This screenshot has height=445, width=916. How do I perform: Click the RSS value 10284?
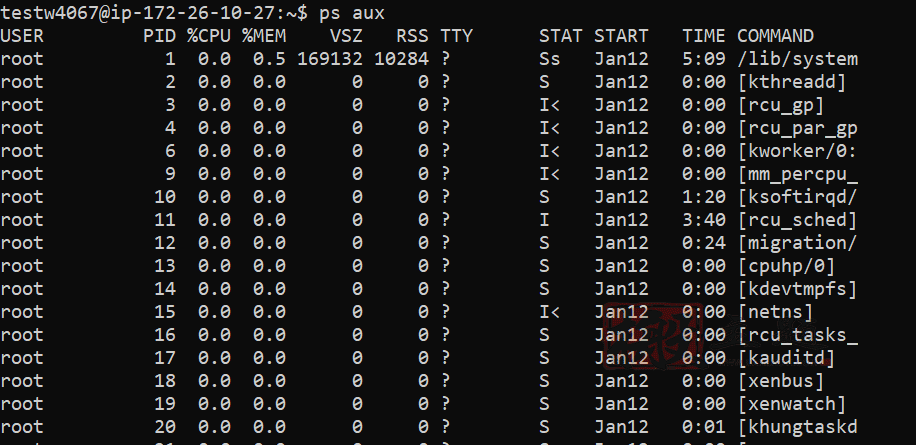401,59
